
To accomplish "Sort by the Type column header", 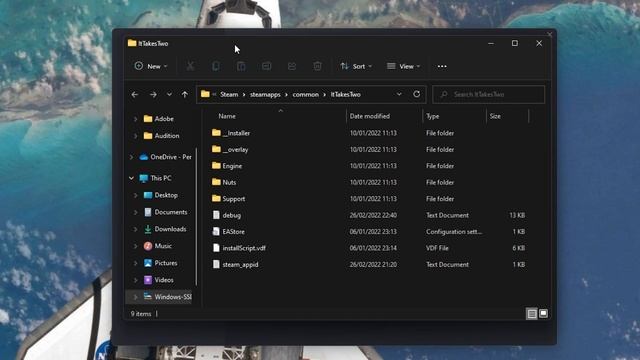I will [432, 116].
